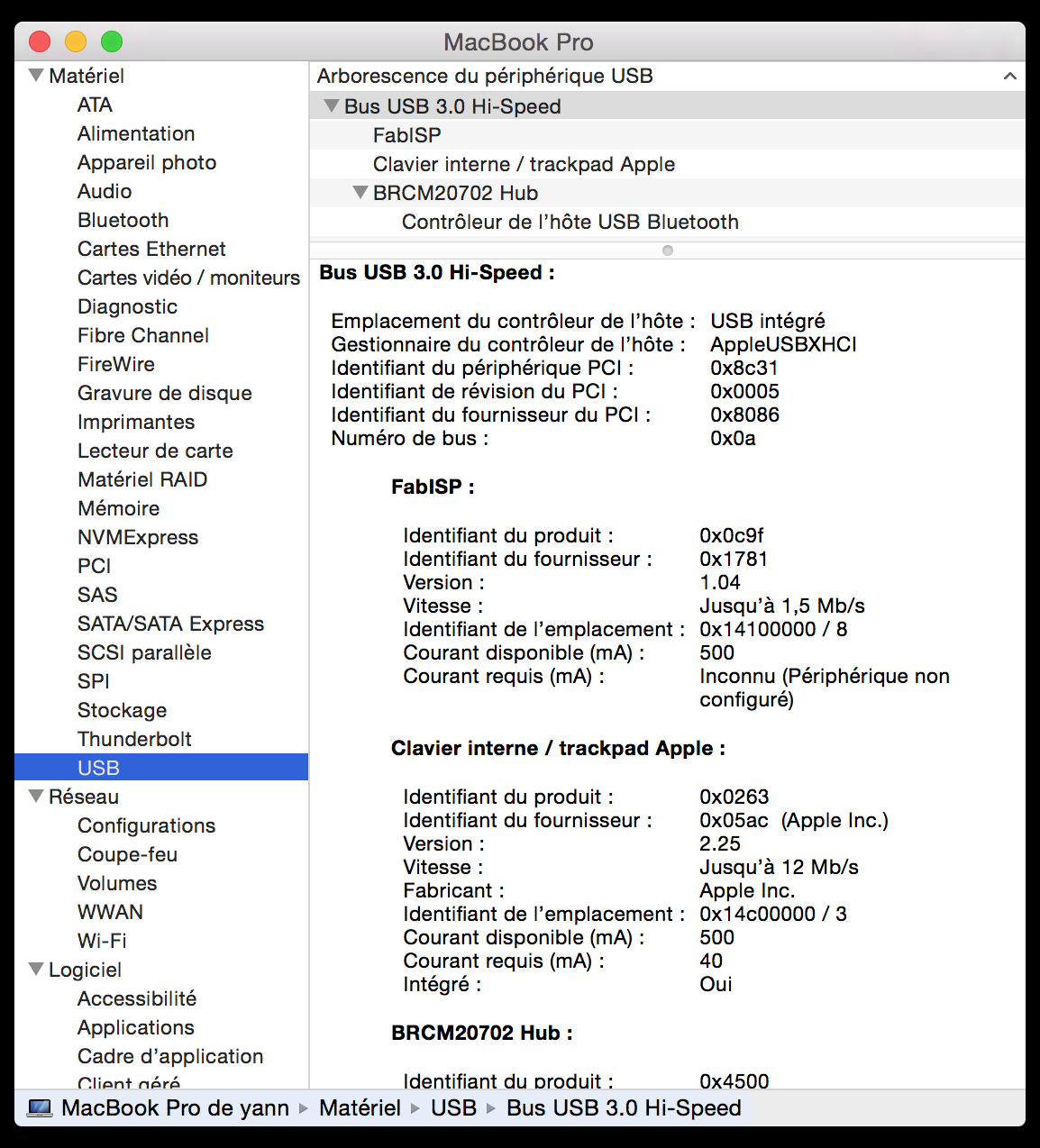Image resolution: width=1040 pixels, height=1148 pixels.
Task: Open Lecteur de carte
Action: coord(155,451)
